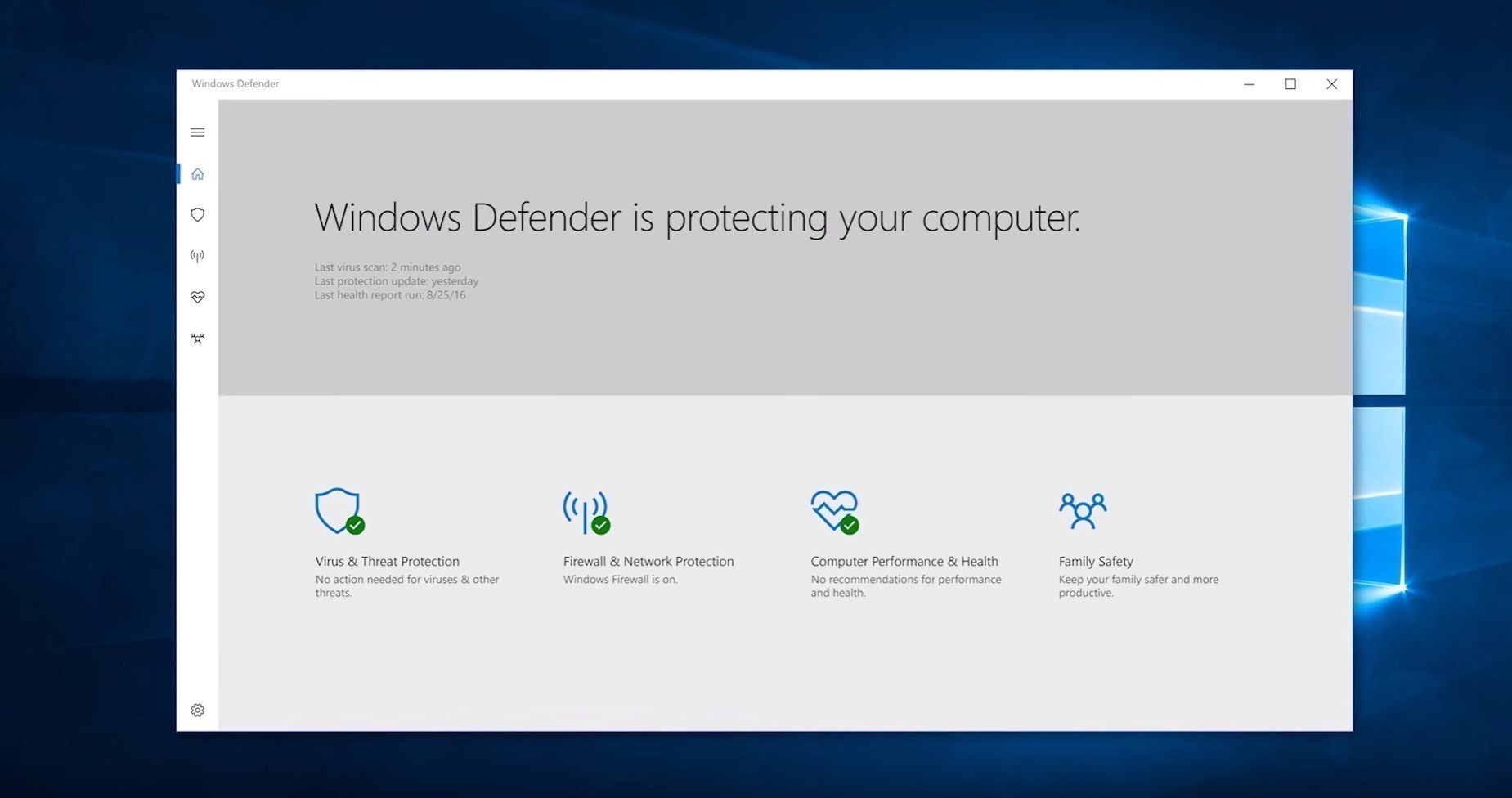
Task: Open the Family Safety title link
Action: point(1096,561)
